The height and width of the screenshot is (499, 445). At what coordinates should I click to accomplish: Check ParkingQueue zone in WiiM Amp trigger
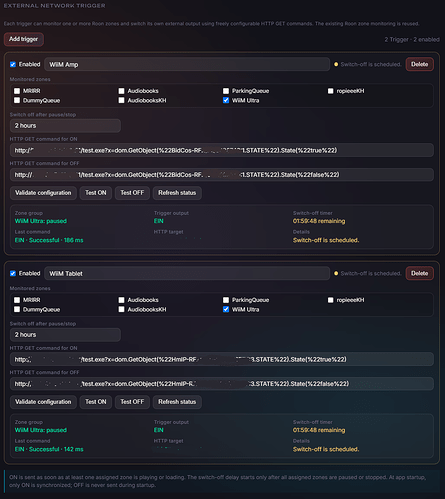(x=226, y=91)
